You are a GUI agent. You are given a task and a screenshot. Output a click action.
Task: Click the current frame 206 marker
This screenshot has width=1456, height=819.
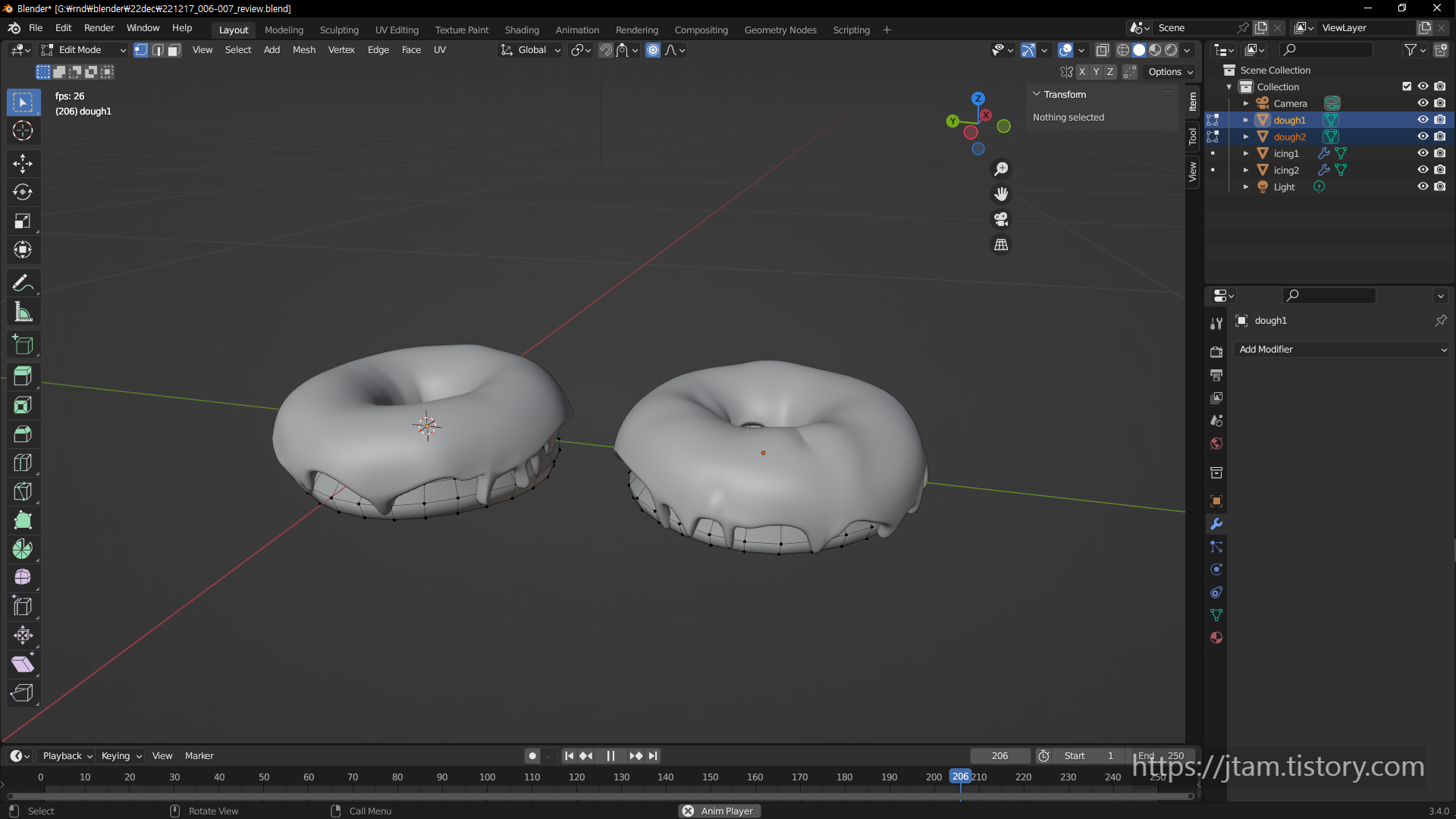tap(960, 777)
